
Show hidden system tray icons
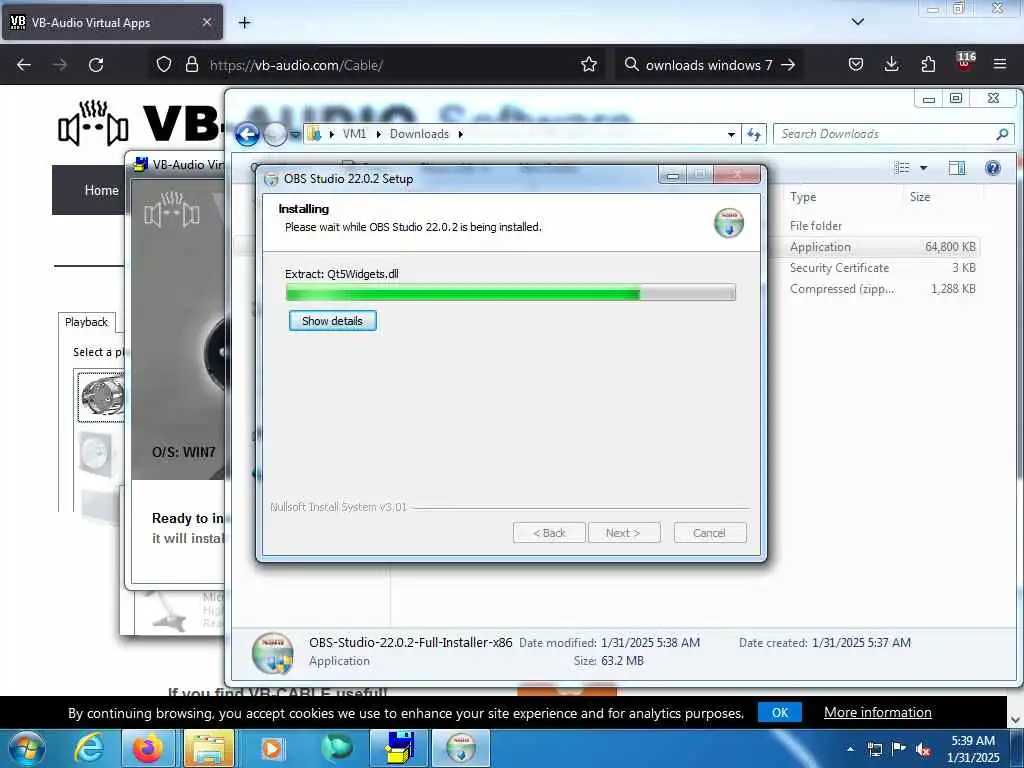pos(850,749)
